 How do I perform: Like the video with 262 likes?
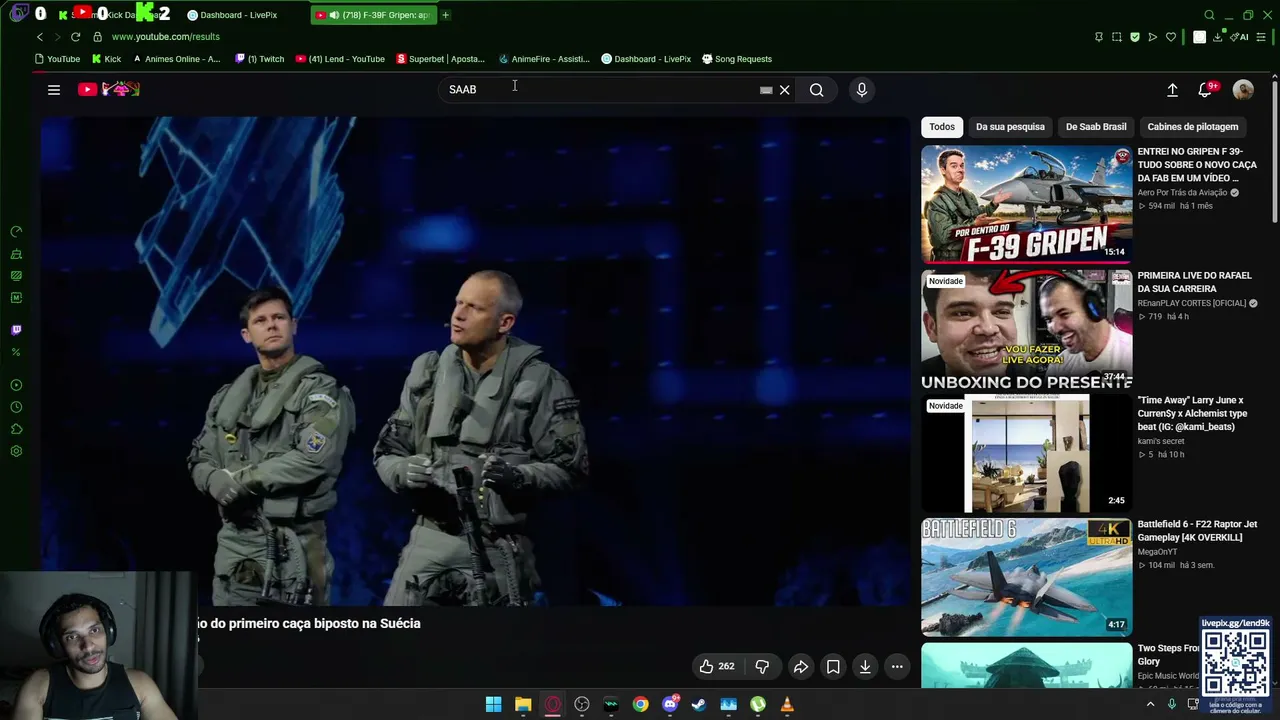point(717,667)
